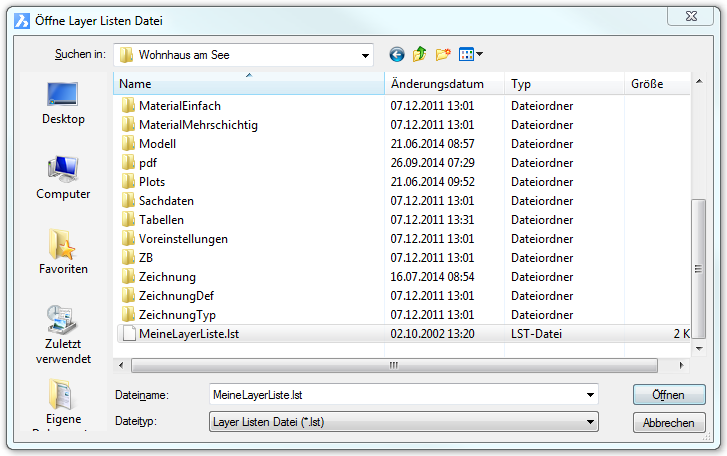Go up one folder level
The width and height of the screenshot is (727, 456).
click(x=420, y=54)
